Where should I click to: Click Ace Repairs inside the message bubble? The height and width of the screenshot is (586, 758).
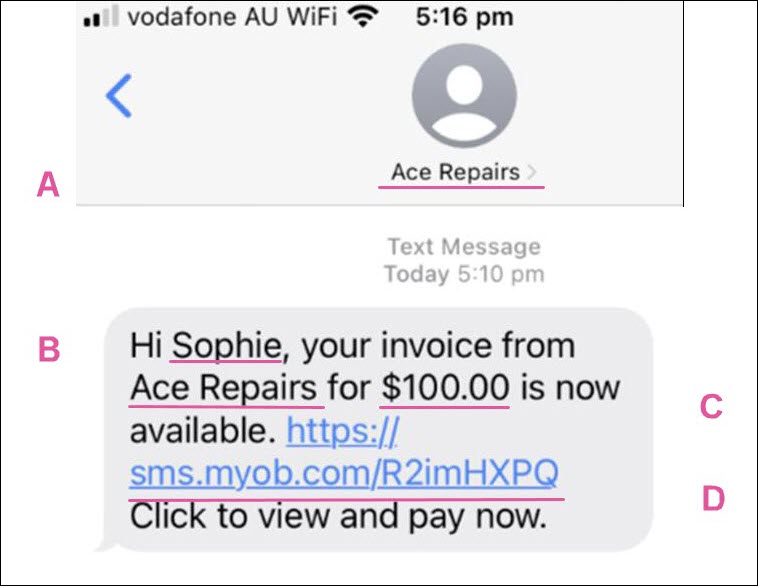[x=223, y=388]
